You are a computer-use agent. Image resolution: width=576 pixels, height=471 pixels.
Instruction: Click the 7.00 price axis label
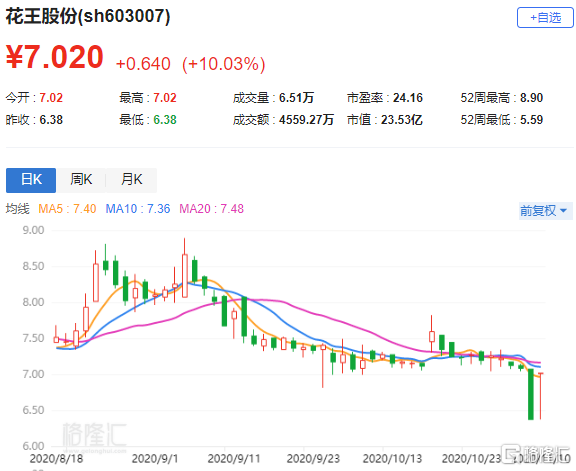[33, 374]
